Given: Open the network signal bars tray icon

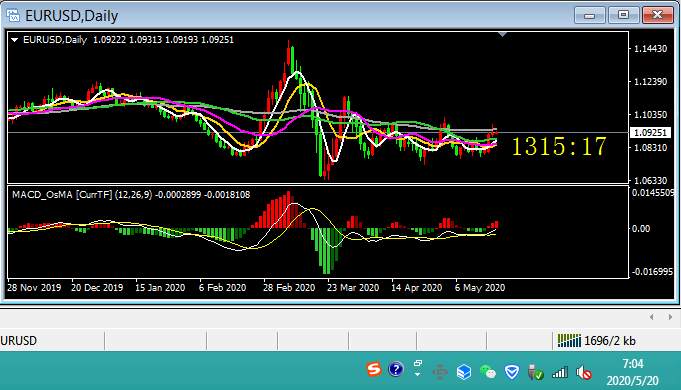Looking at the screenshot, I should point(560,372).
